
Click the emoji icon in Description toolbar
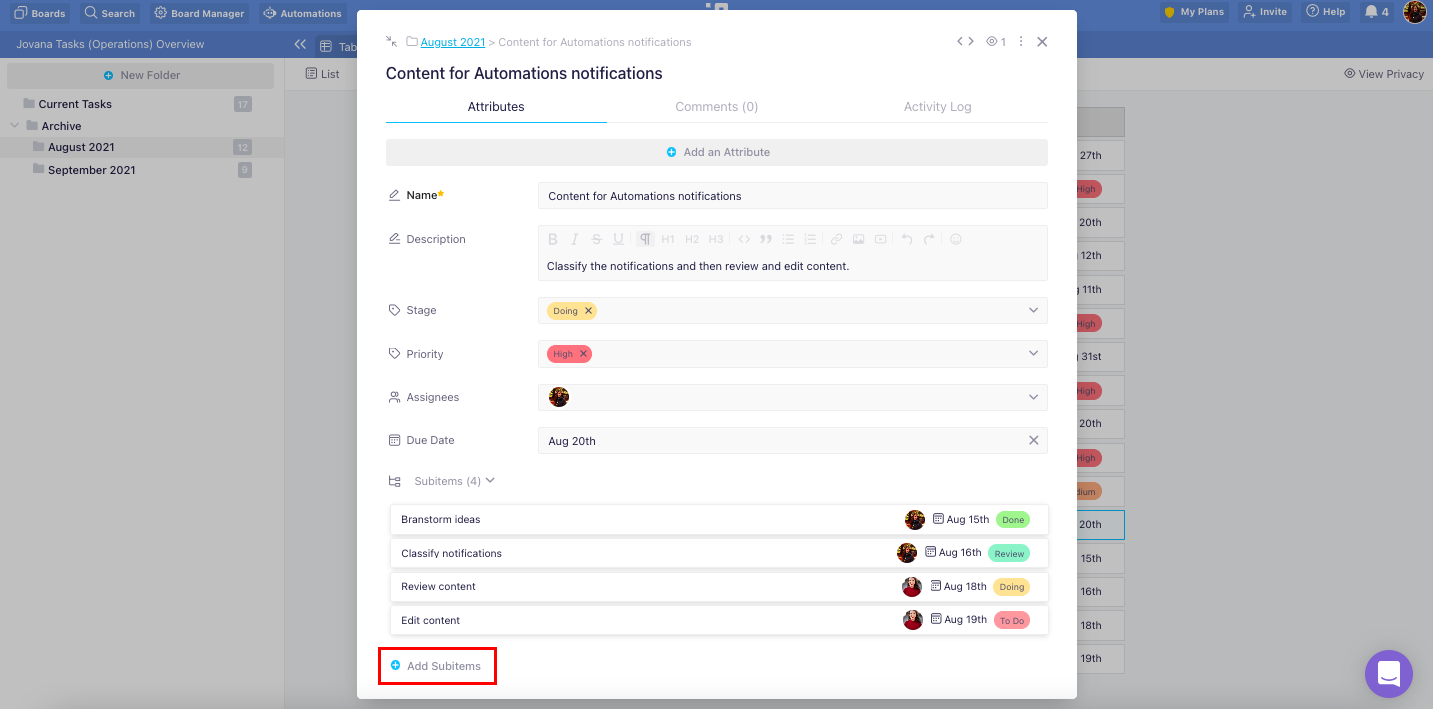(955, 239)
